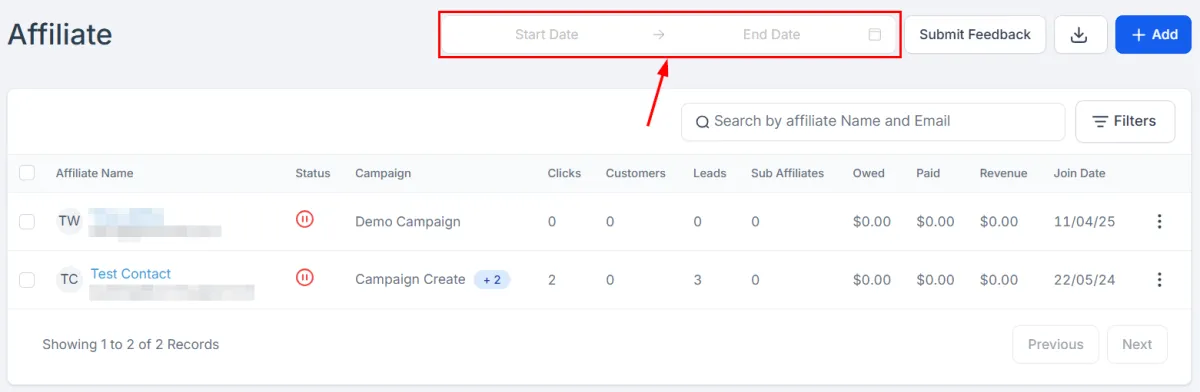Open the calendar icon in date range

(875, 35)
